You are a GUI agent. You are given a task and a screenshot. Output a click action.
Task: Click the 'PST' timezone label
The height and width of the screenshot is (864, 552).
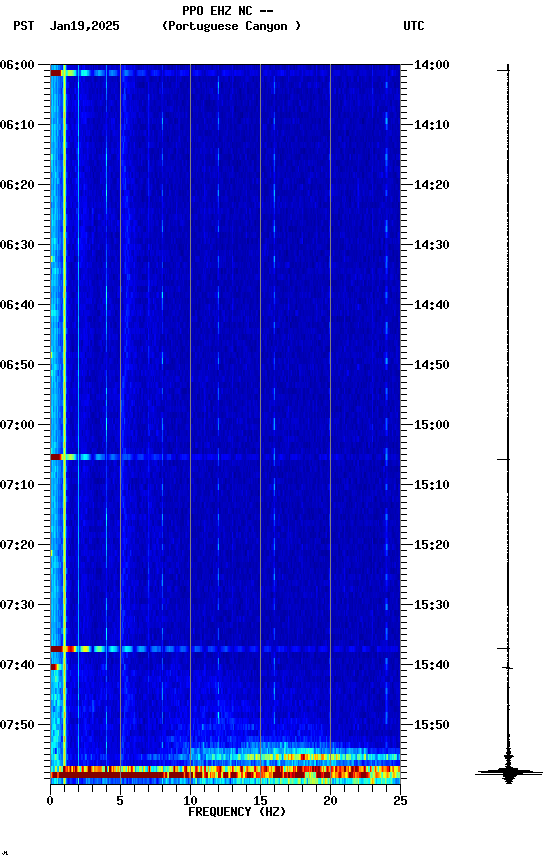click(x=24, y=26)
